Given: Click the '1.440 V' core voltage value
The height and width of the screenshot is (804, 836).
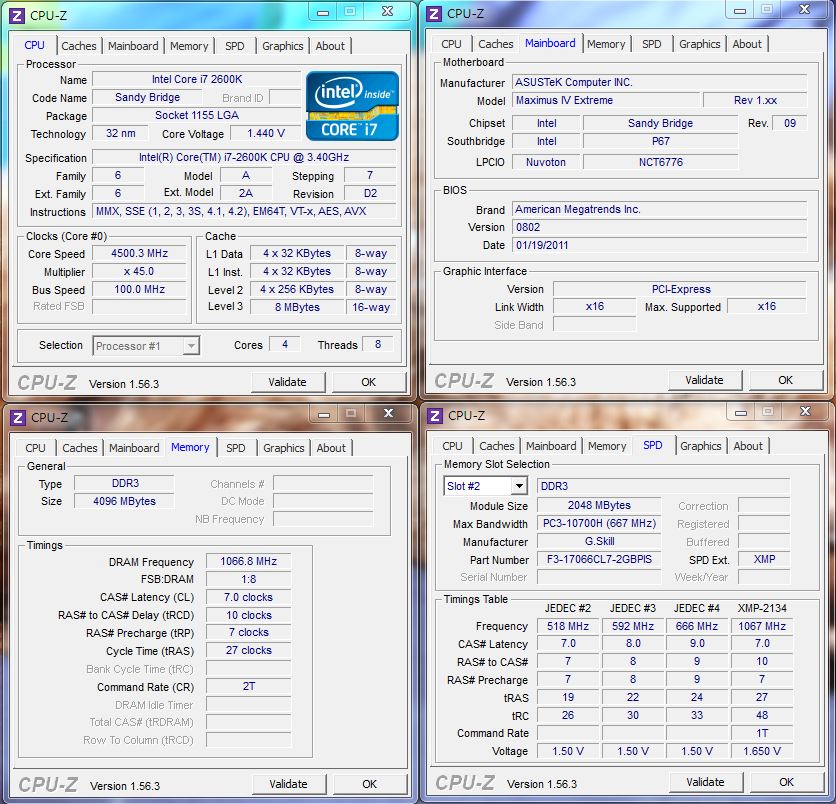Looking at the screenshot, I should click(x=266, y=133).
